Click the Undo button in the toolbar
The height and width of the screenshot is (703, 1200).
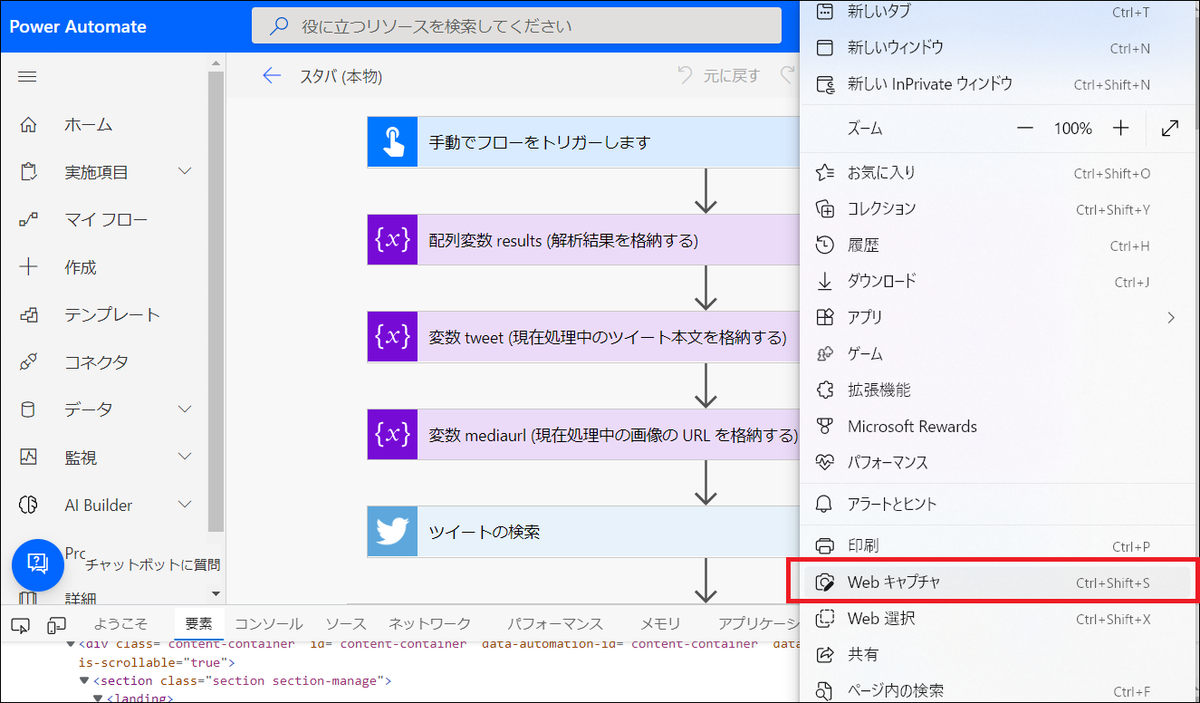click(719, 75)
